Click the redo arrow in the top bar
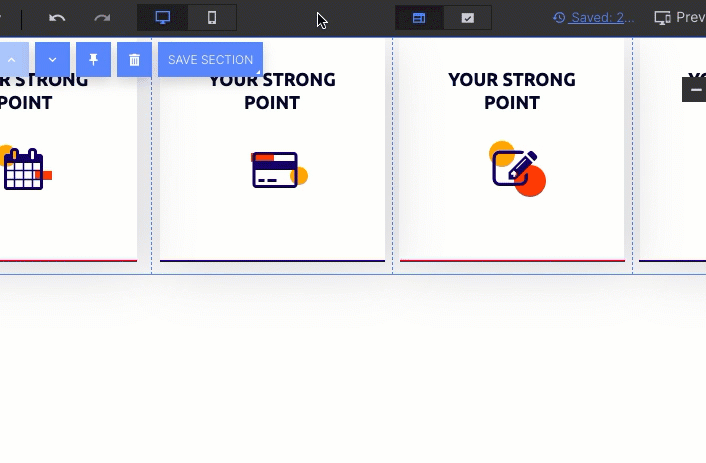706x463 pixels. (x=102, y=18)
